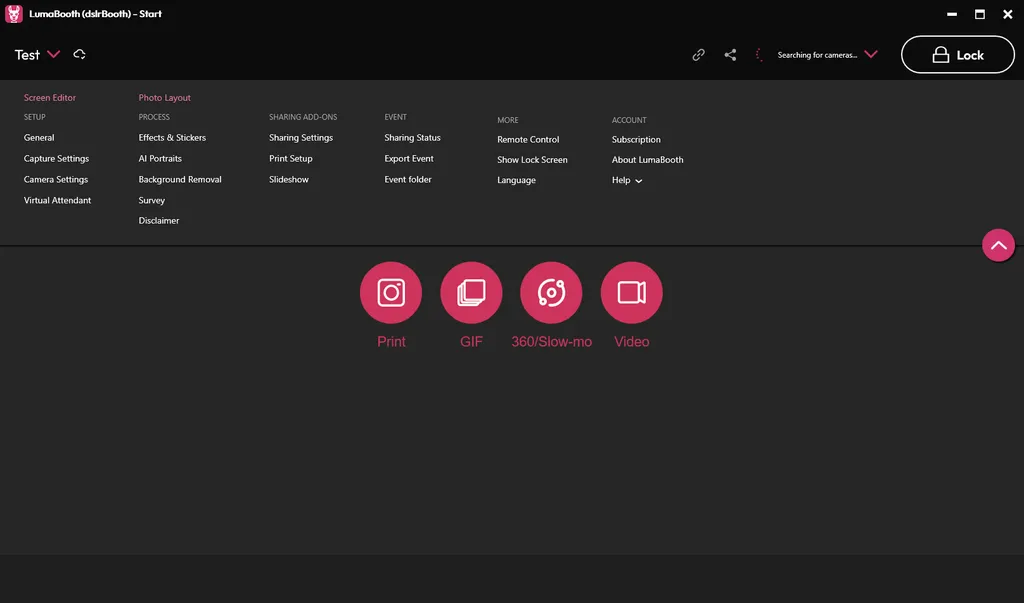The width and height of the screenshot is (1024, 603).
Task: Click the GIF text label
Action: [x=471, y=342]
